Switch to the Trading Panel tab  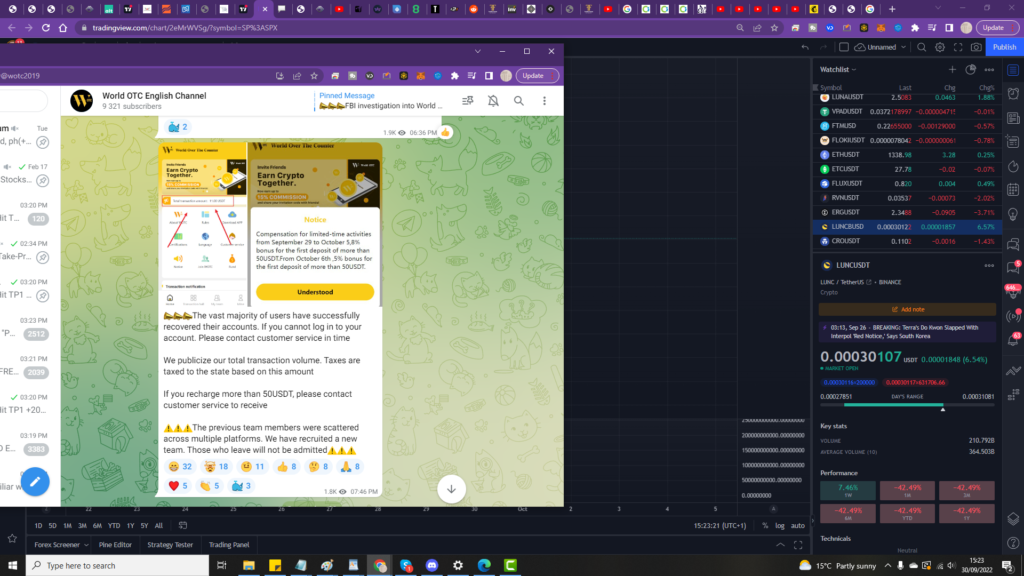point(229,545)
